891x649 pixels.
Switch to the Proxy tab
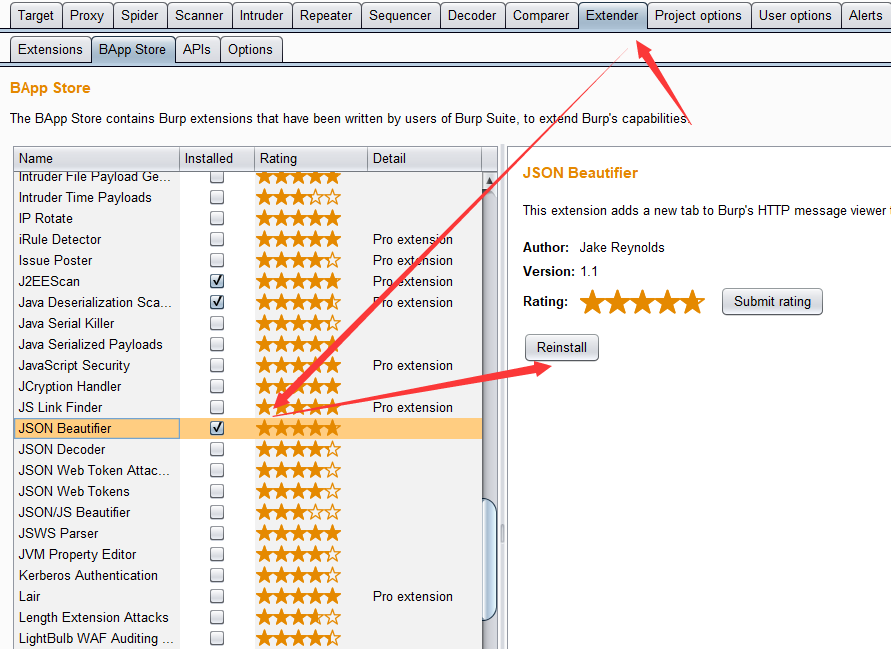87,15
